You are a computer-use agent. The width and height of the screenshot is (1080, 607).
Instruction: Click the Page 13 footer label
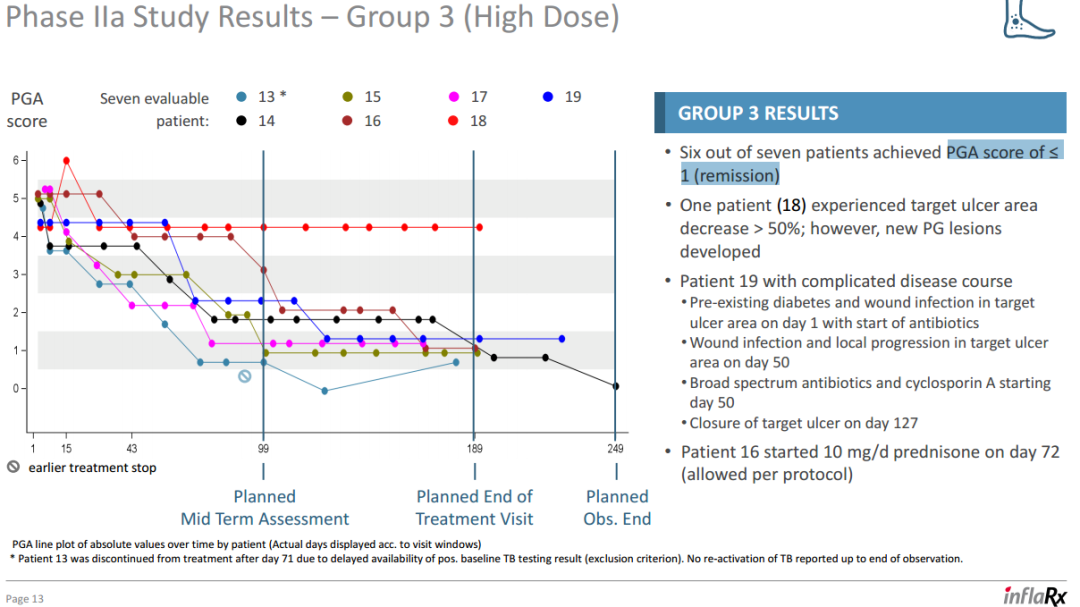coord(25,599)
